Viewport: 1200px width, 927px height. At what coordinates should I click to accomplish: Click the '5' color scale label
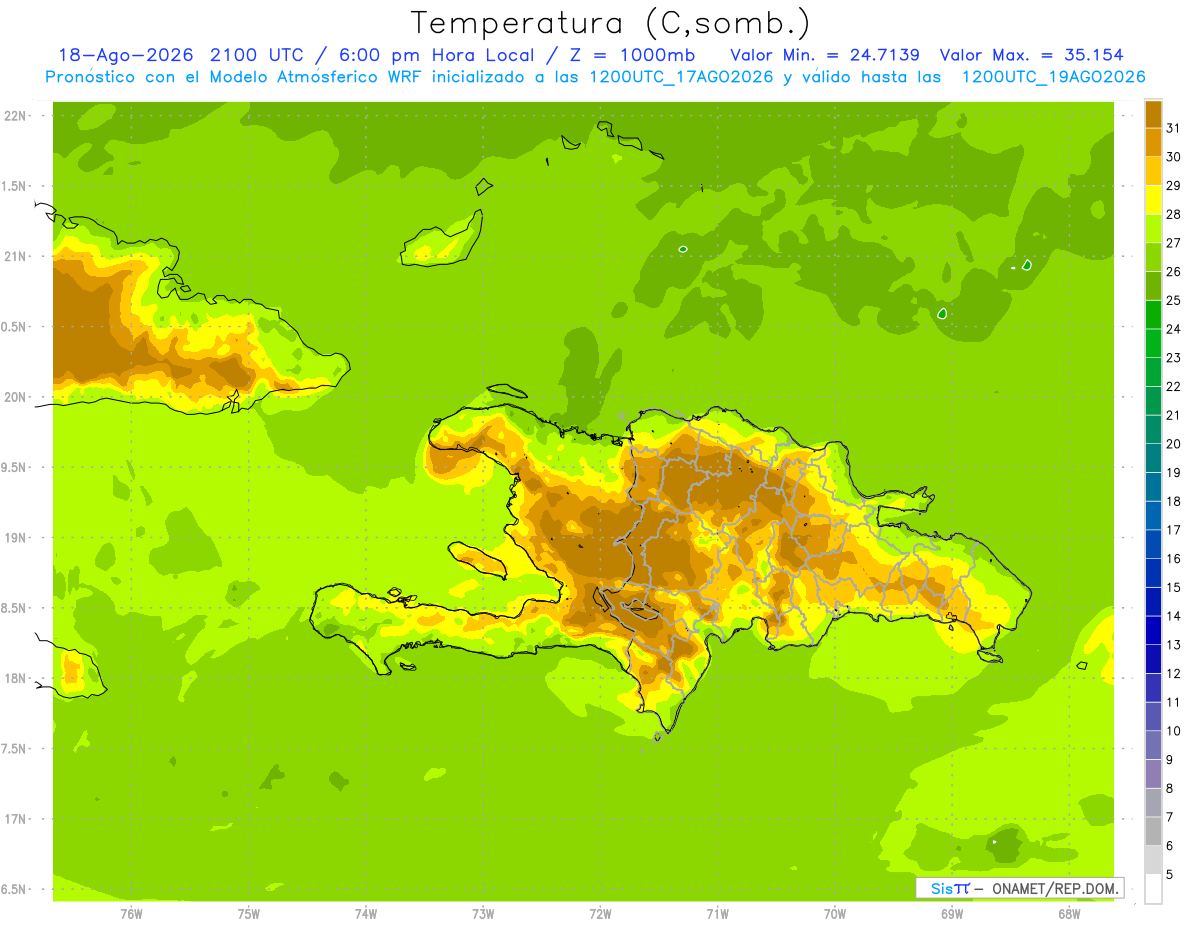(x=1170, y=875)
